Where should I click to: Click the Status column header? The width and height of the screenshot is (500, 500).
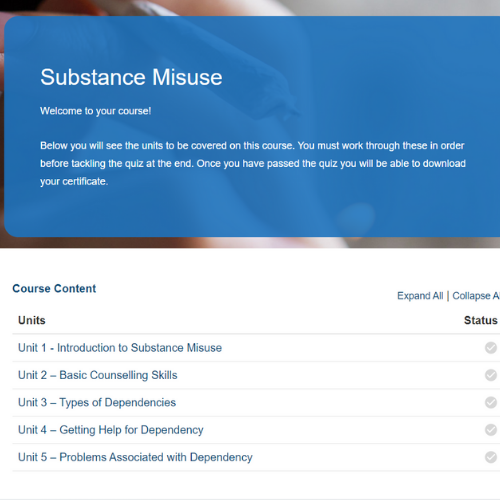pos(481,320)
